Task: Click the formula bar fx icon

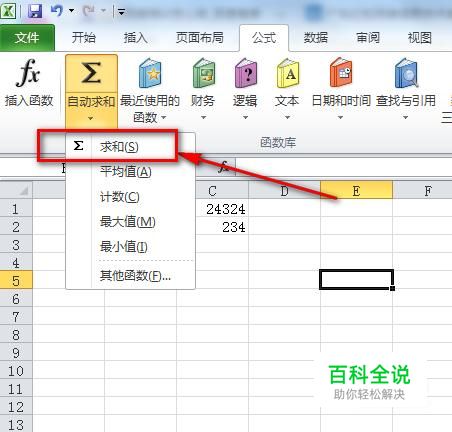Action: [224, 167]
